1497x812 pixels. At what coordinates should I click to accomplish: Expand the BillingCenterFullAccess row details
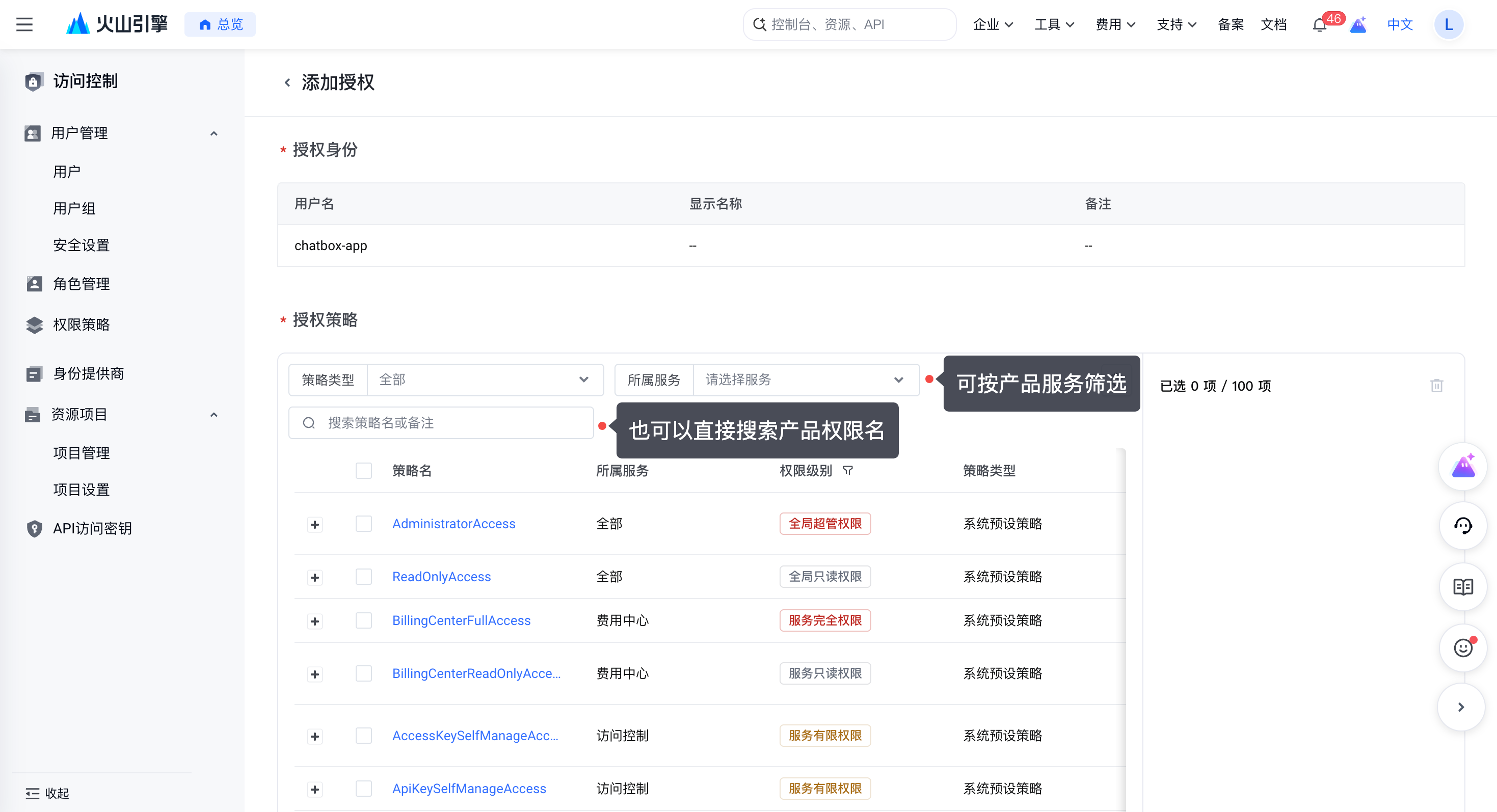pos(315,621)
